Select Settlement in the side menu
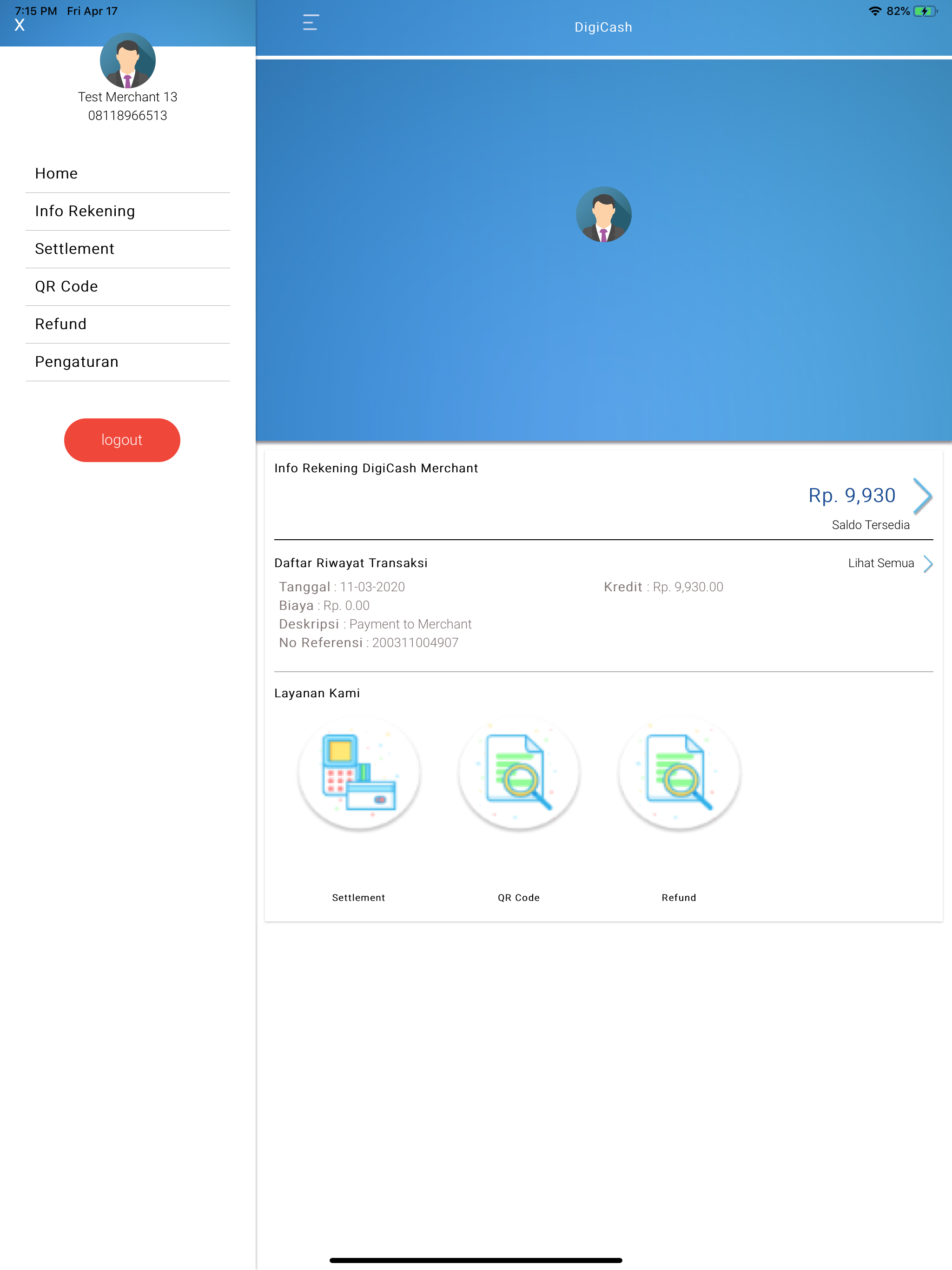952x1270 pixels. (127, 249)
